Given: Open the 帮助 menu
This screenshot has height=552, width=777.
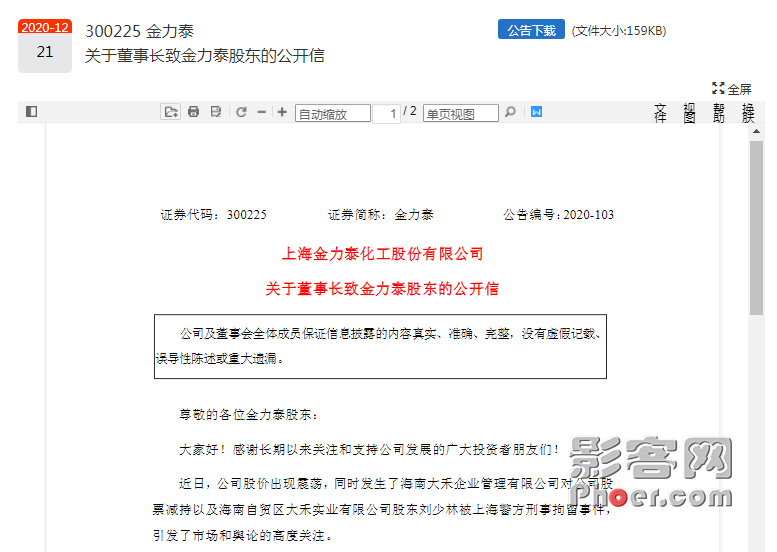Looking at the screenshot, I should (x=719, y=113).
